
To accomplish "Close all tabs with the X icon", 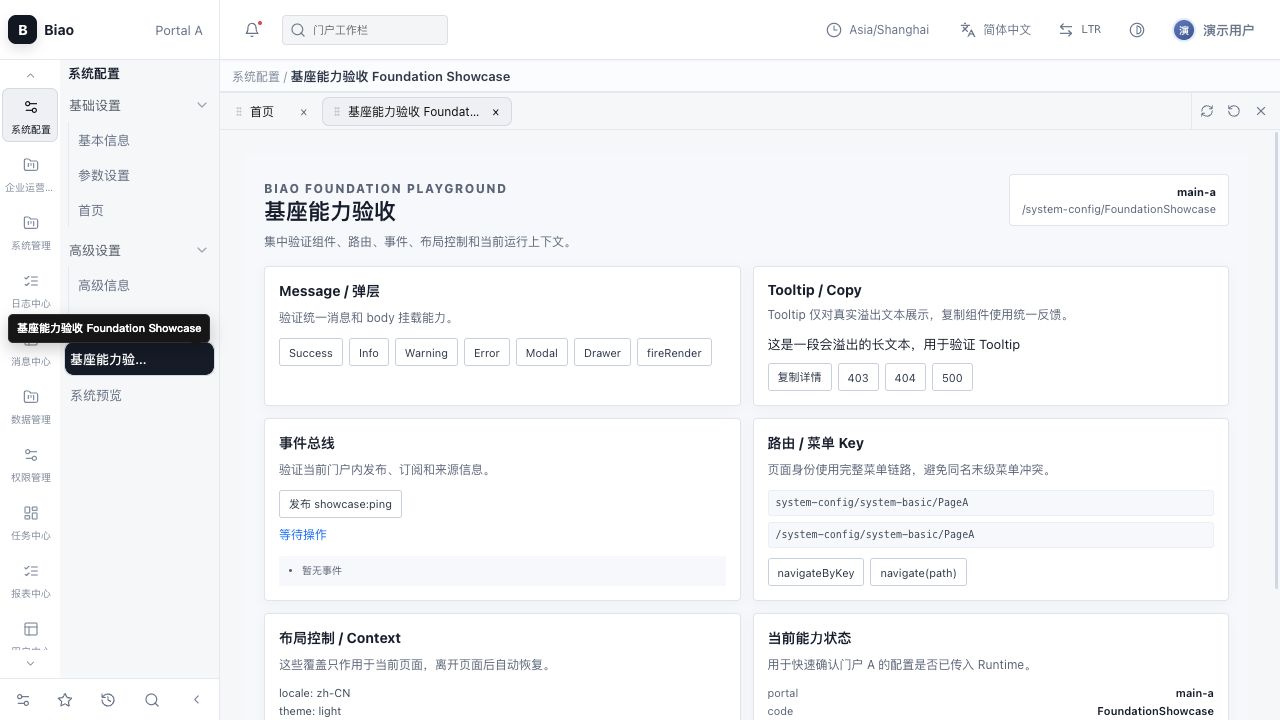I will (x=1261, y=111).
